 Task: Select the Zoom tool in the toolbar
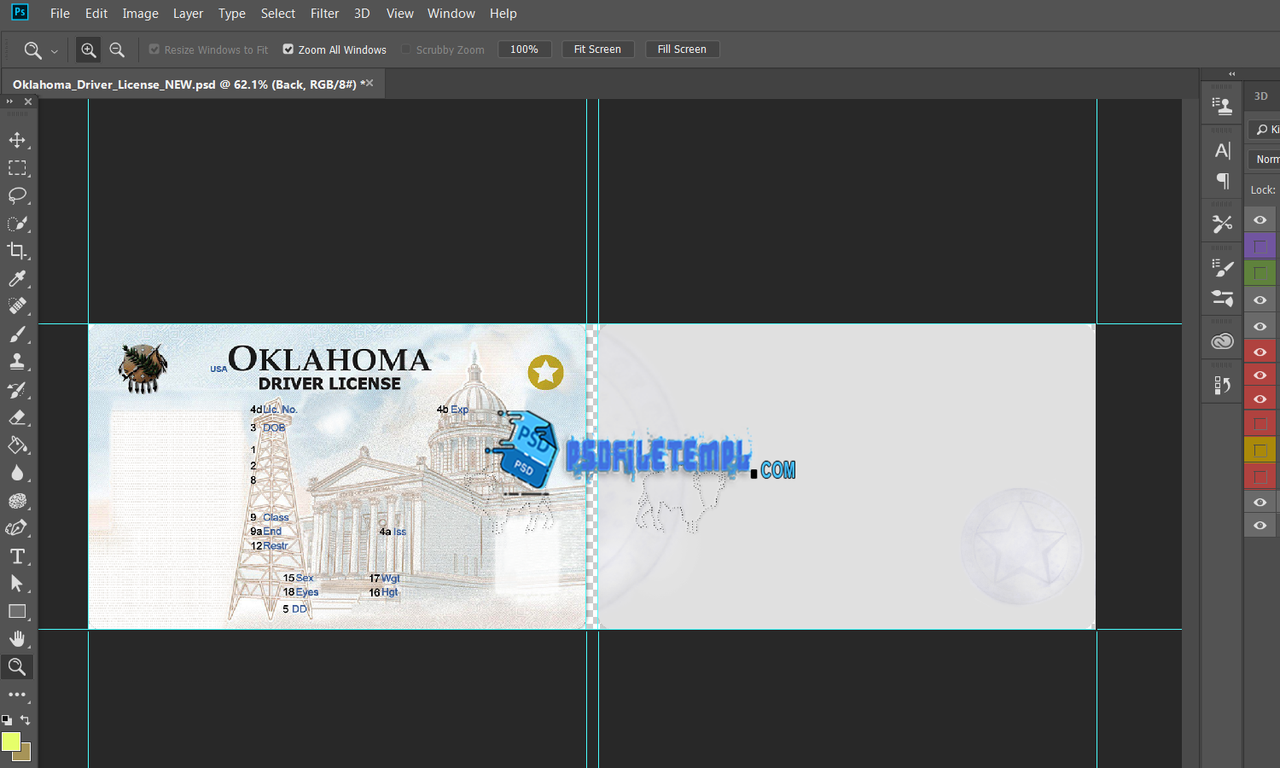(17, 666)
